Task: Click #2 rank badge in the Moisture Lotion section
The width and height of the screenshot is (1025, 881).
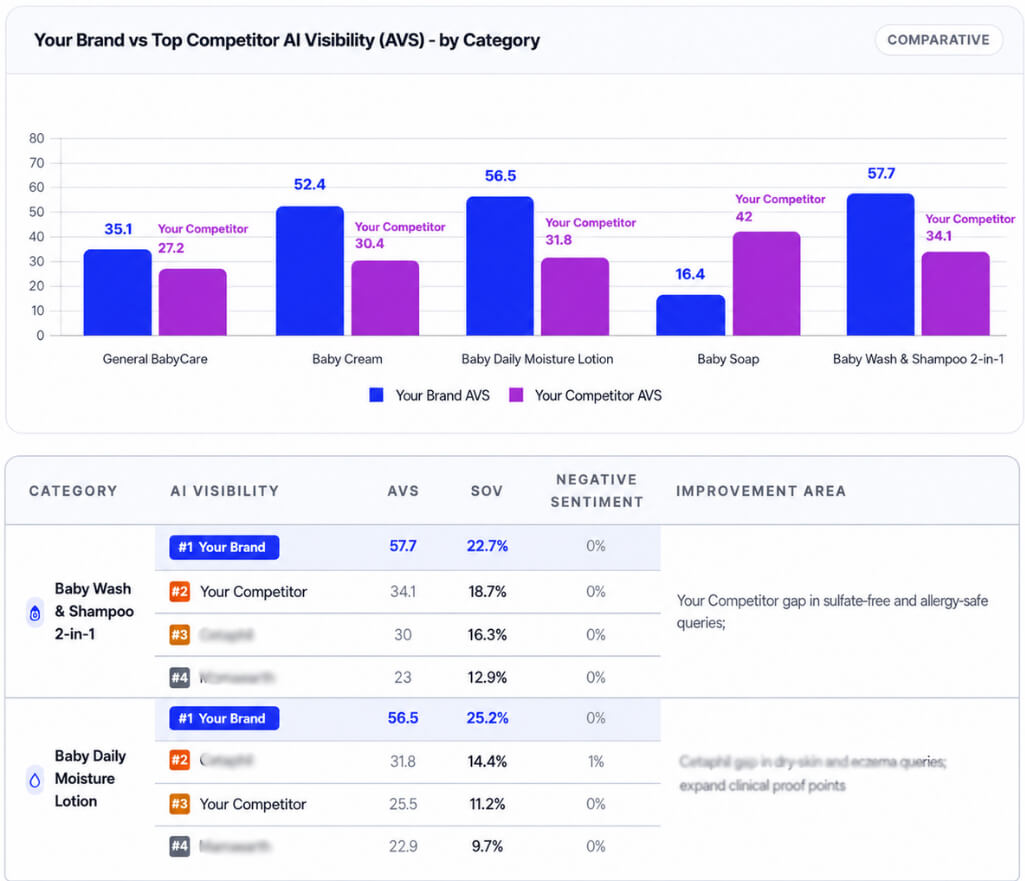Action: point(180,760)
